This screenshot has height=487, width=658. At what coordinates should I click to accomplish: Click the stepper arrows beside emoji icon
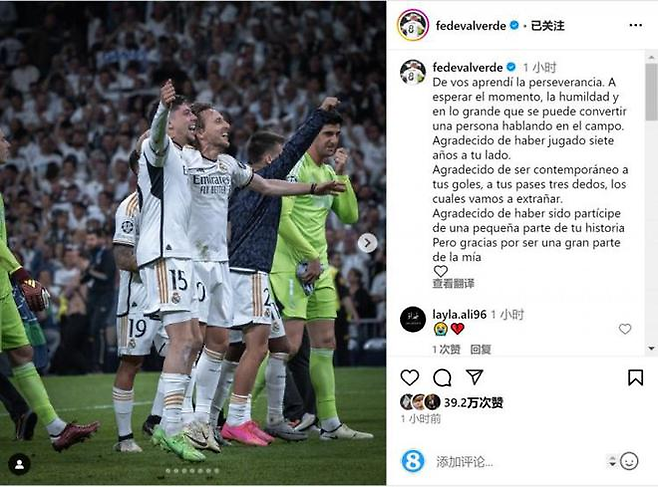[612, 461]
